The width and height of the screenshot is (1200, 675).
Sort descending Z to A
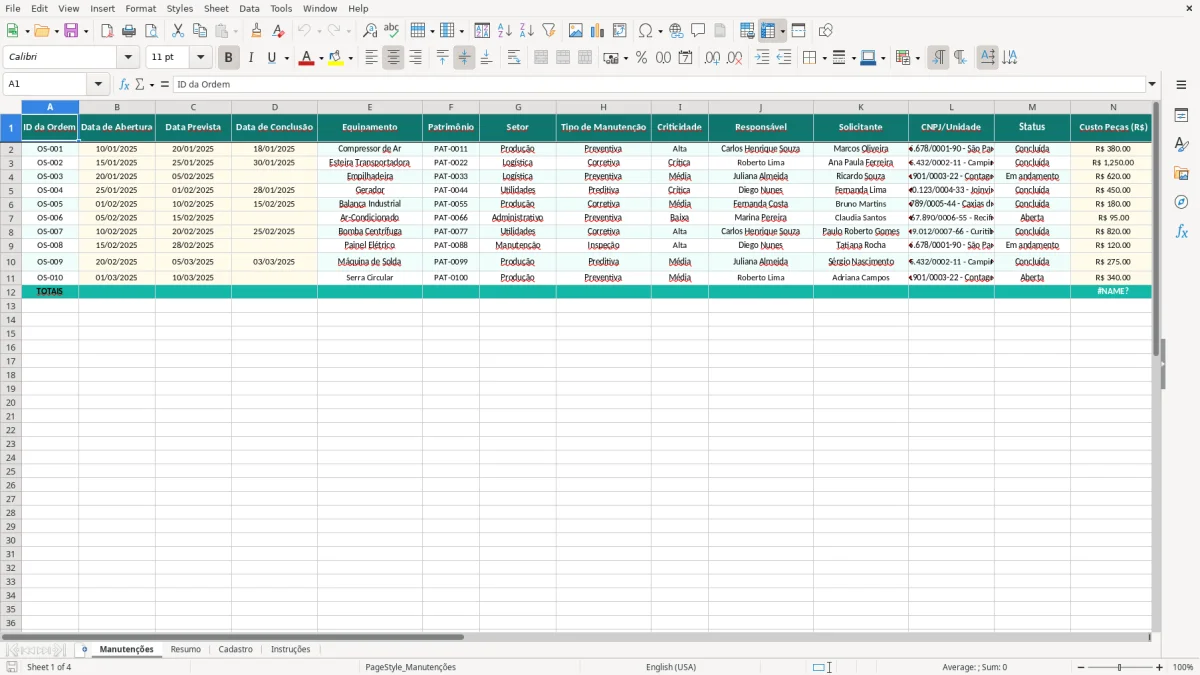point(526,31)
